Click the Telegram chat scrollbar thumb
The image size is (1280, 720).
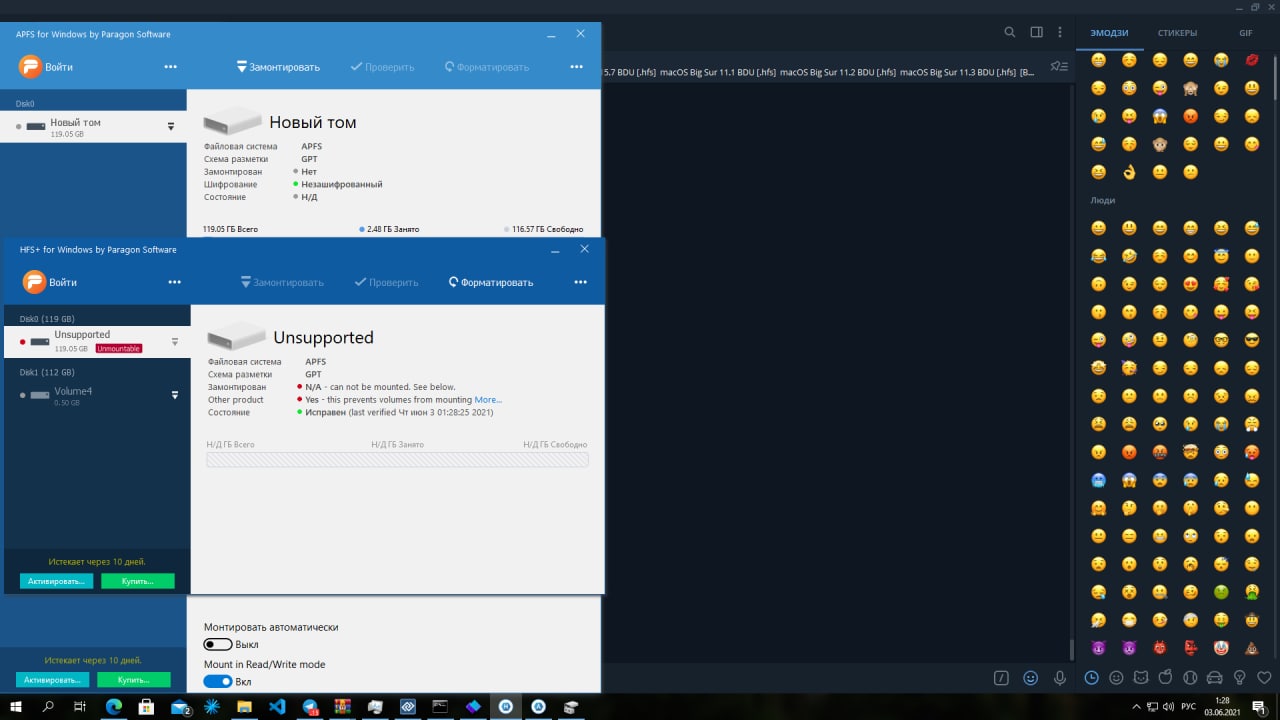(x=1071, y=649)
